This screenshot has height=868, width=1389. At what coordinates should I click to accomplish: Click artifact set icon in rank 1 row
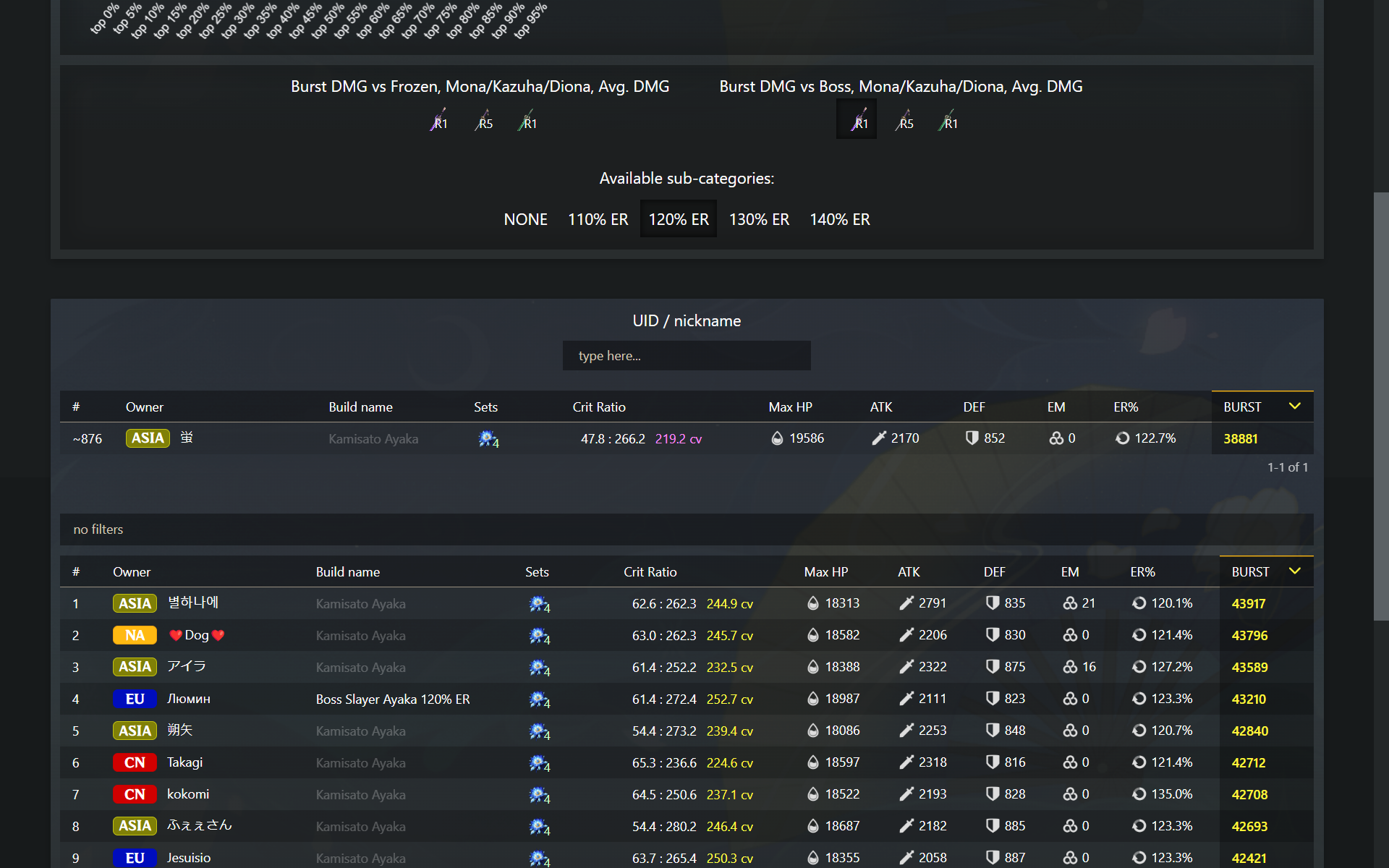tap(540, 604)
